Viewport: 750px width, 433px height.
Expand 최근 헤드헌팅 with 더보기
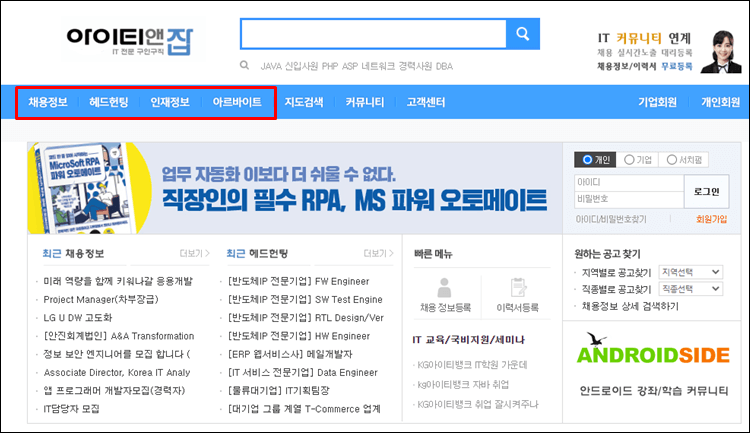pos(378,254)
